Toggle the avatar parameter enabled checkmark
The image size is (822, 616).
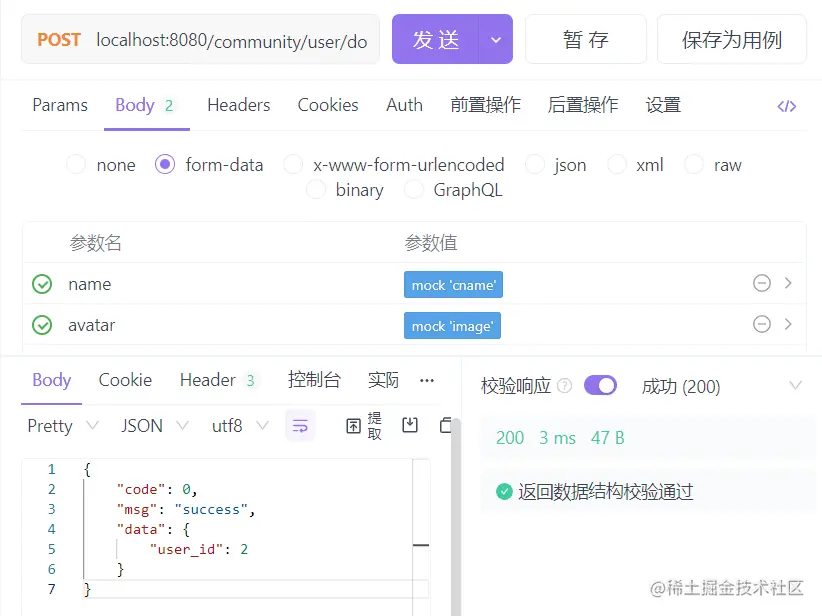(42, 325)
